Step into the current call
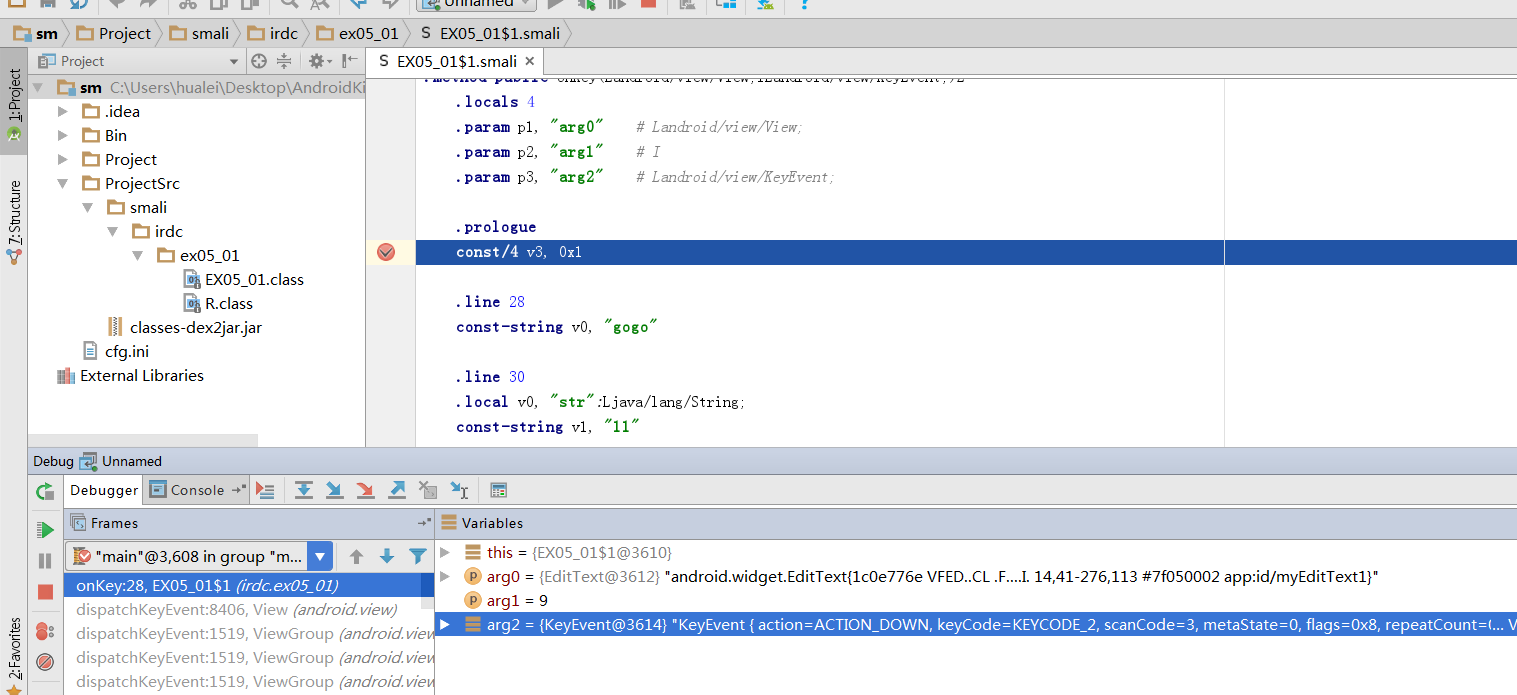Screen dimensions: 1517x695 335,490
